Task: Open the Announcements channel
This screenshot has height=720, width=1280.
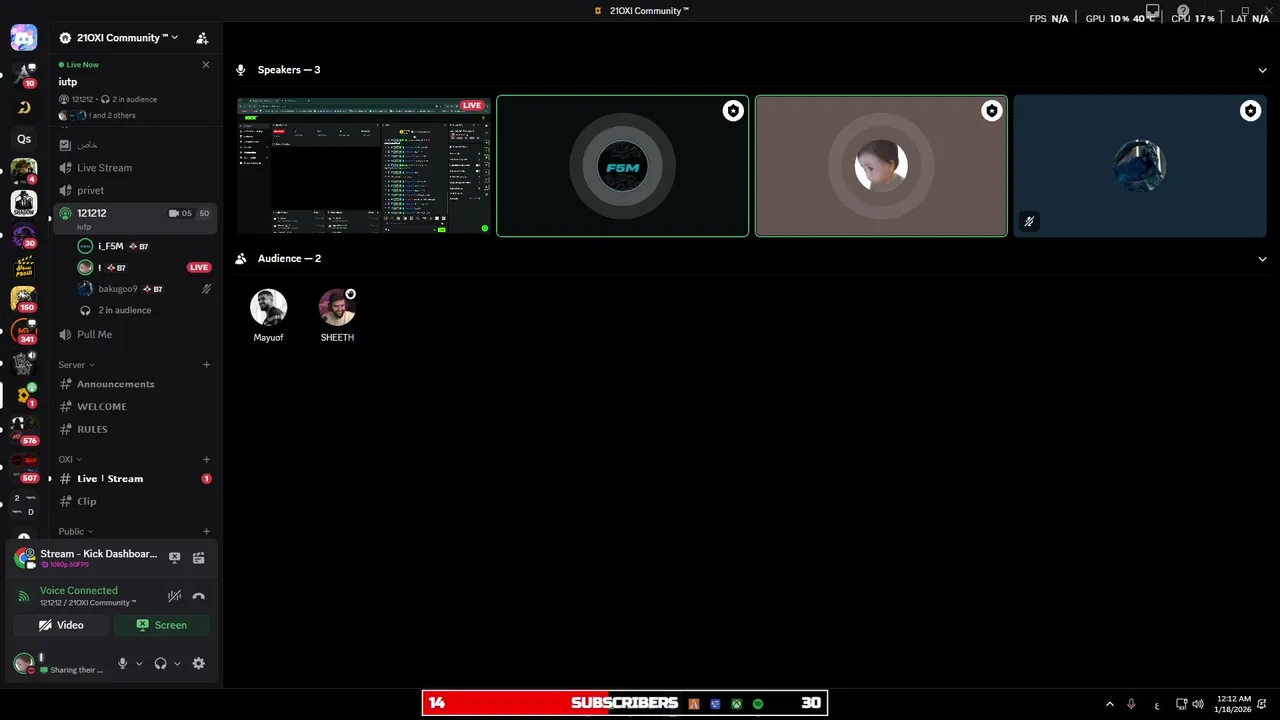Action: point(135,384)
